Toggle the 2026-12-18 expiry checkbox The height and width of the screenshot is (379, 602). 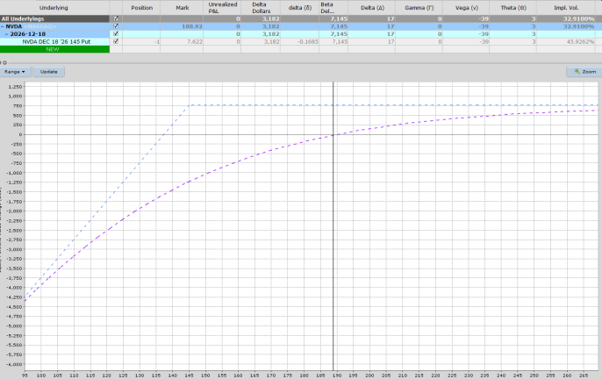pos(116,34)
